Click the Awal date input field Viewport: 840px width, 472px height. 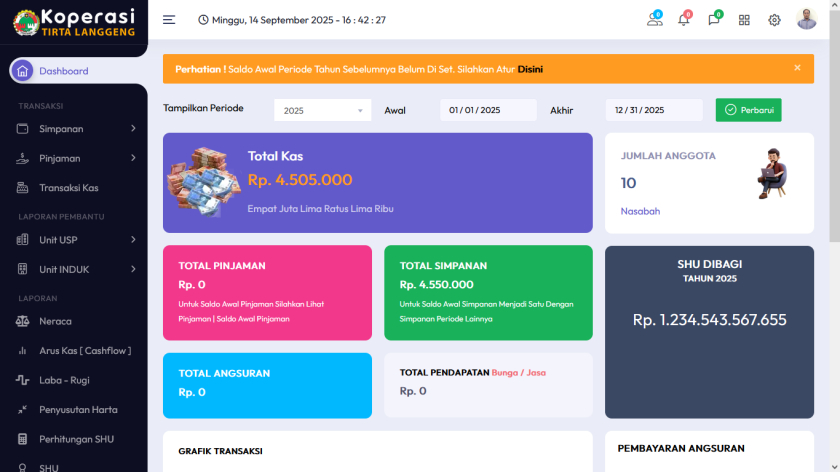(488, 111)
